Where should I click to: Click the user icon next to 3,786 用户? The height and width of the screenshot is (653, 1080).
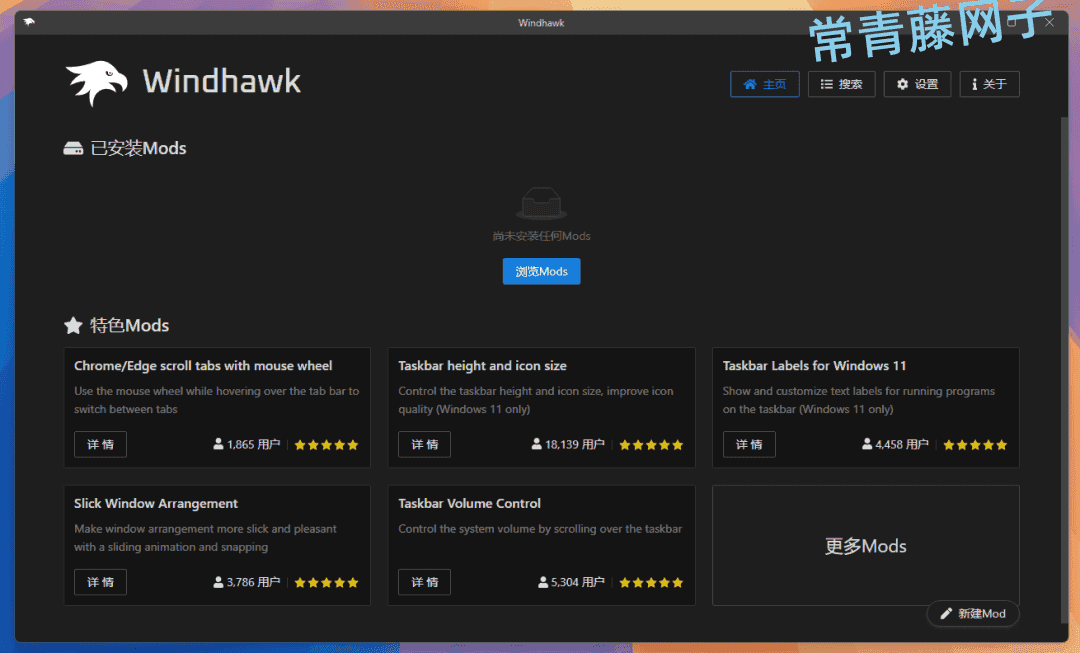pyautogui.click(x=218, y=582)
